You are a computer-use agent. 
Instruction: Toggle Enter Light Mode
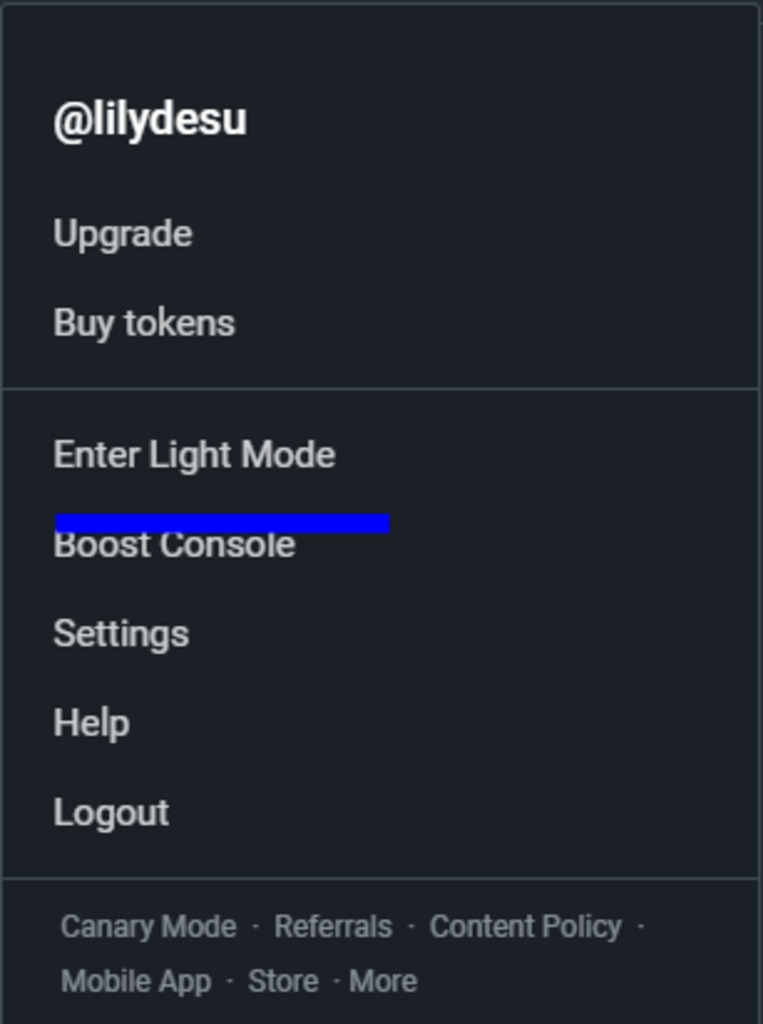194,455
